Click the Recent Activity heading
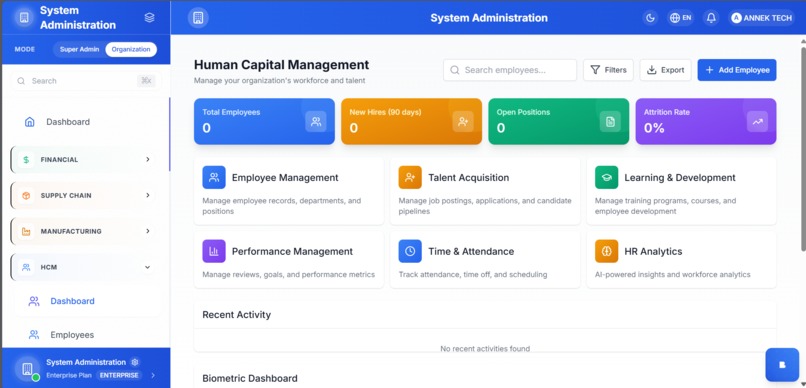This screenshot has width=806, height=388. [x=236, y=315]
